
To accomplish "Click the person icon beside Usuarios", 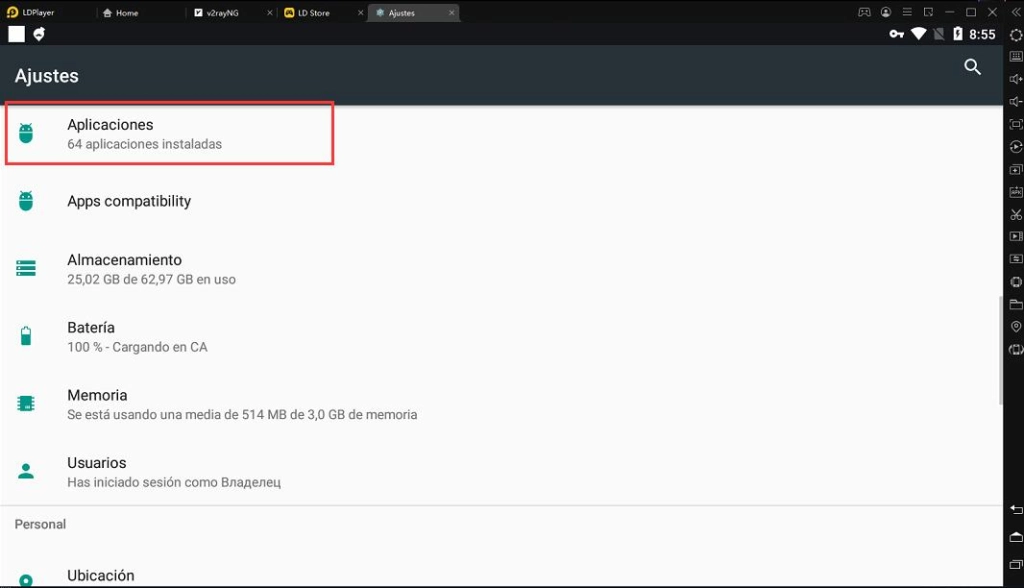I will (26, 471).
